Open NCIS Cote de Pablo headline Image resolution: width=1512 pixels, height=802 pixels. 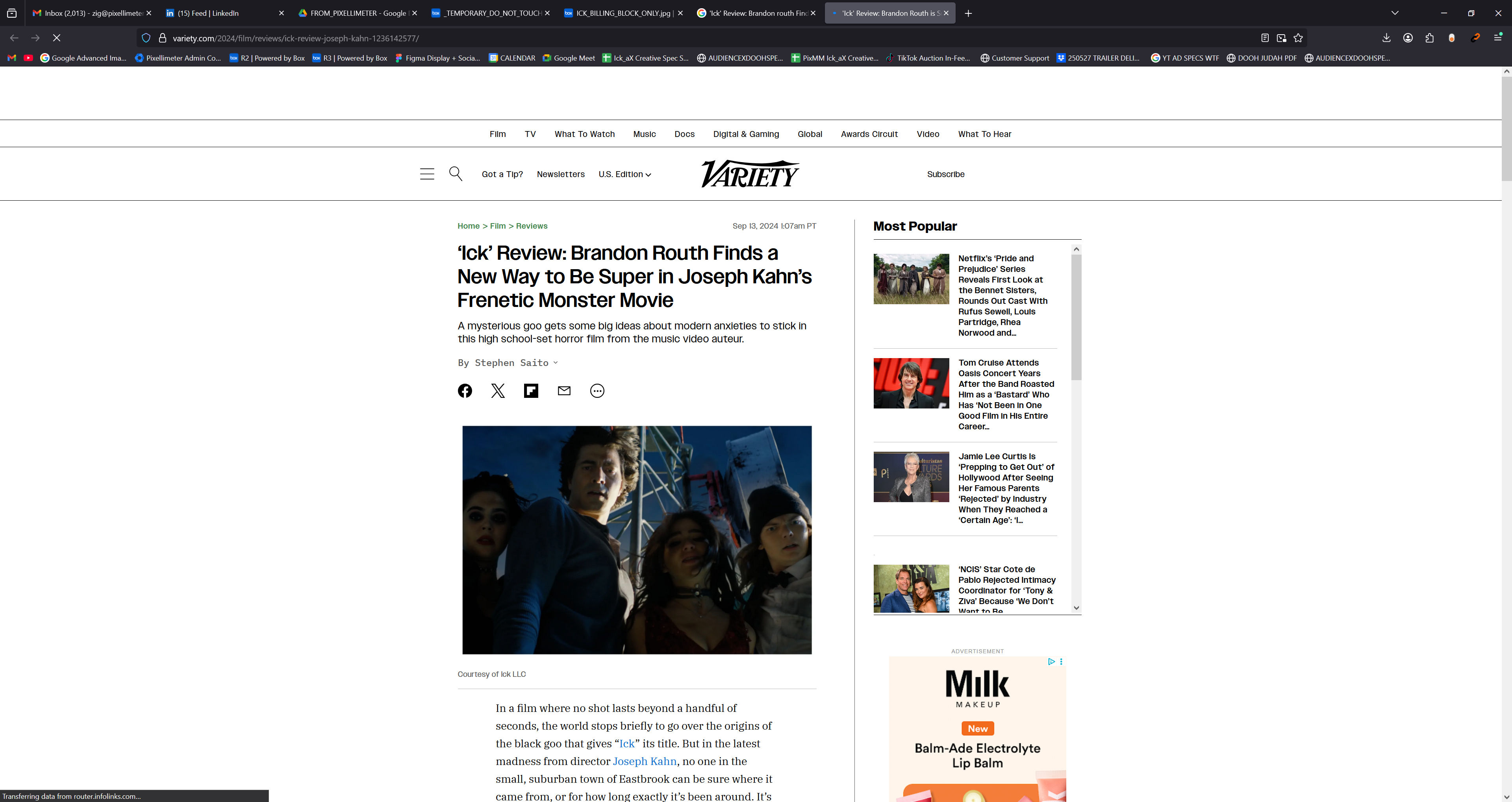tap(1007, 589)
